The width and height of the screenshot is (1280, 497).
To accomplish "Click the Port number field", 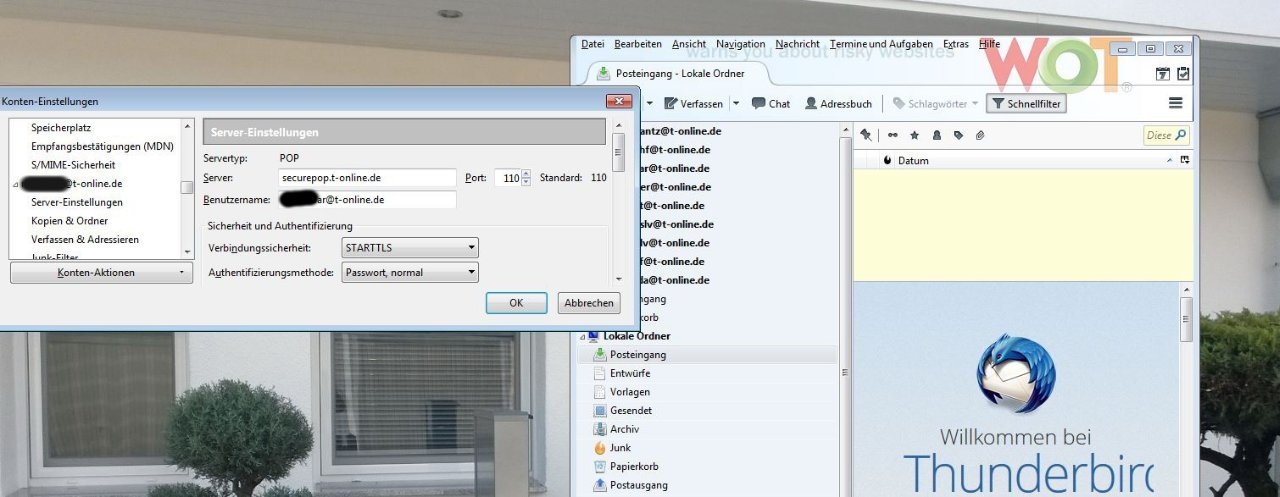I will click(x=507, y=178).
